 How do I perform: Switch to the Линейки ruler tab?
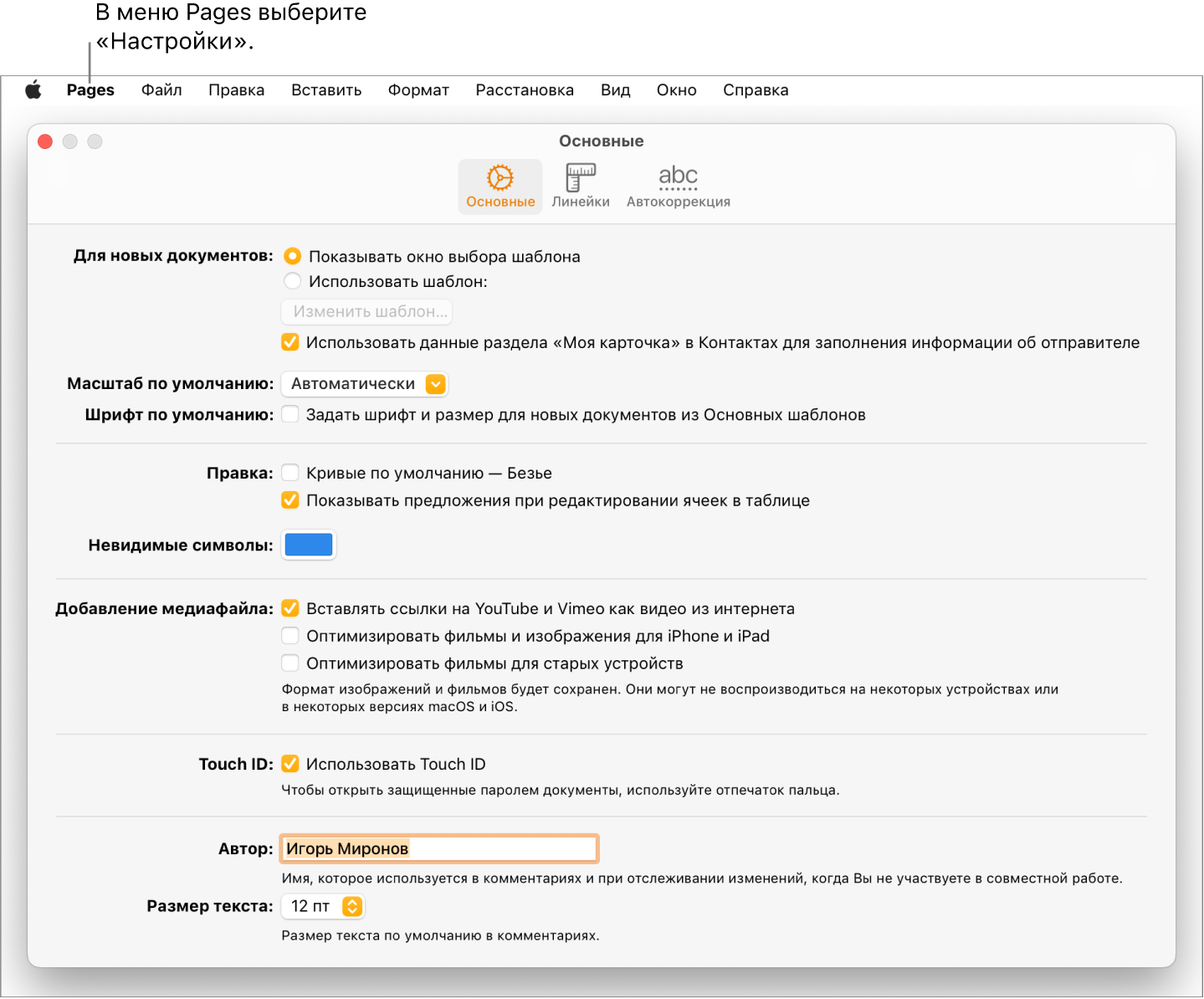click(581, 187)
